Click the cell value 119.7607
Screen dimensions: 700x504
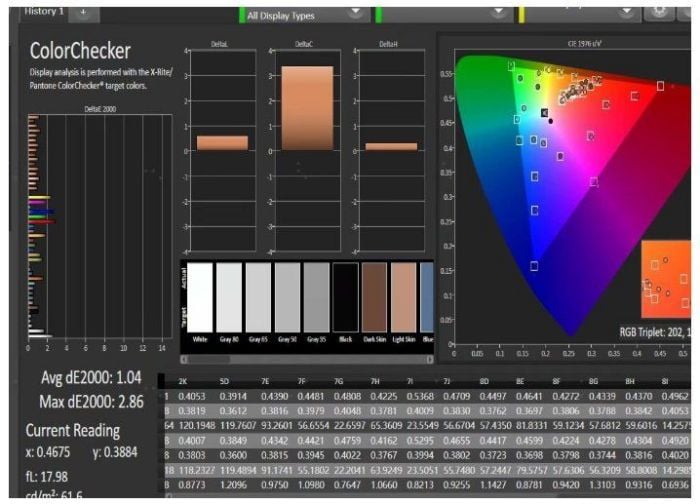pos(238,425)
